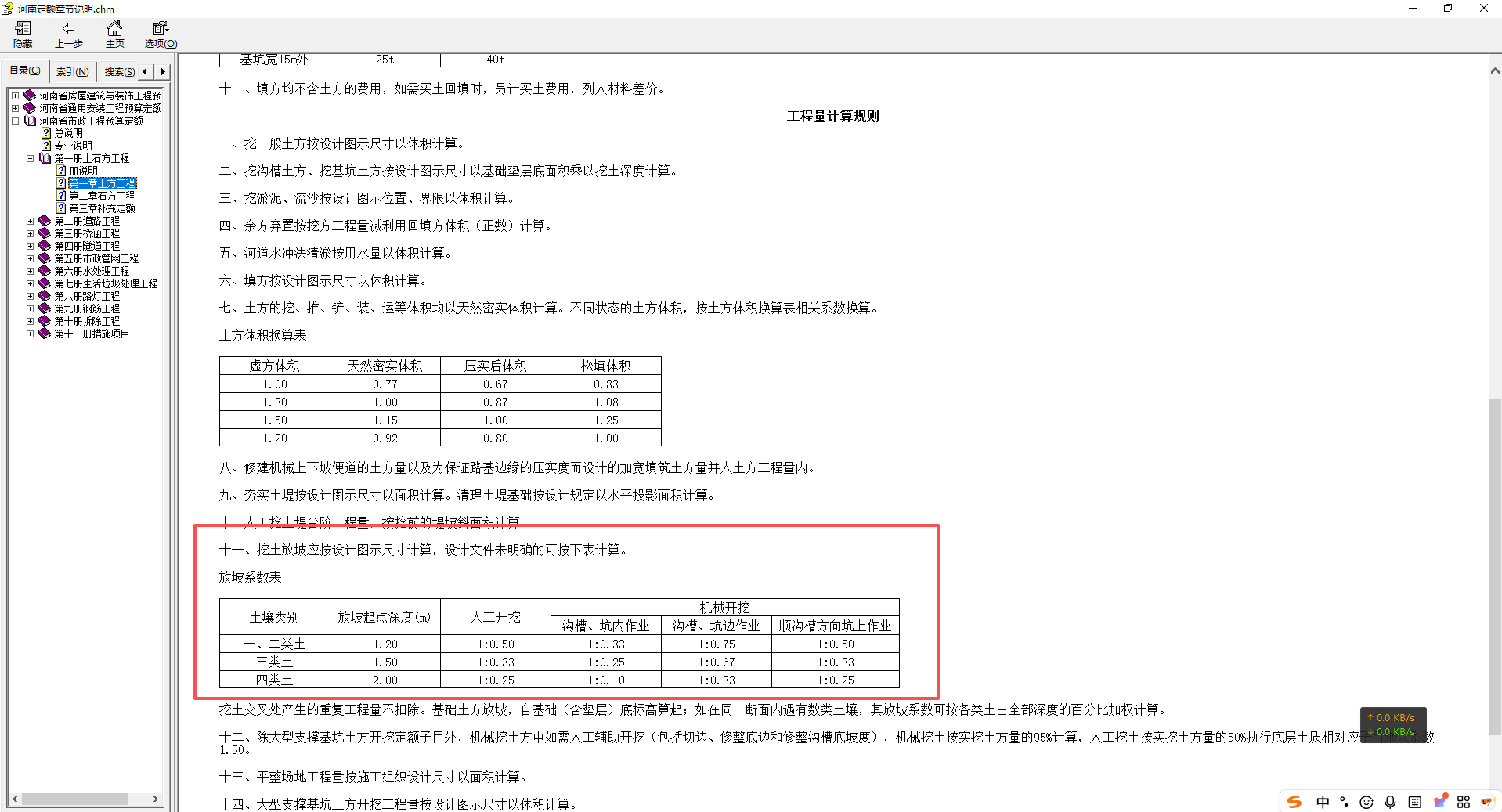The width and height of the screenshot is (1502, 812).
Task: Click the AI assistant icon in the tray
Action: click(x=1486, y=801)
